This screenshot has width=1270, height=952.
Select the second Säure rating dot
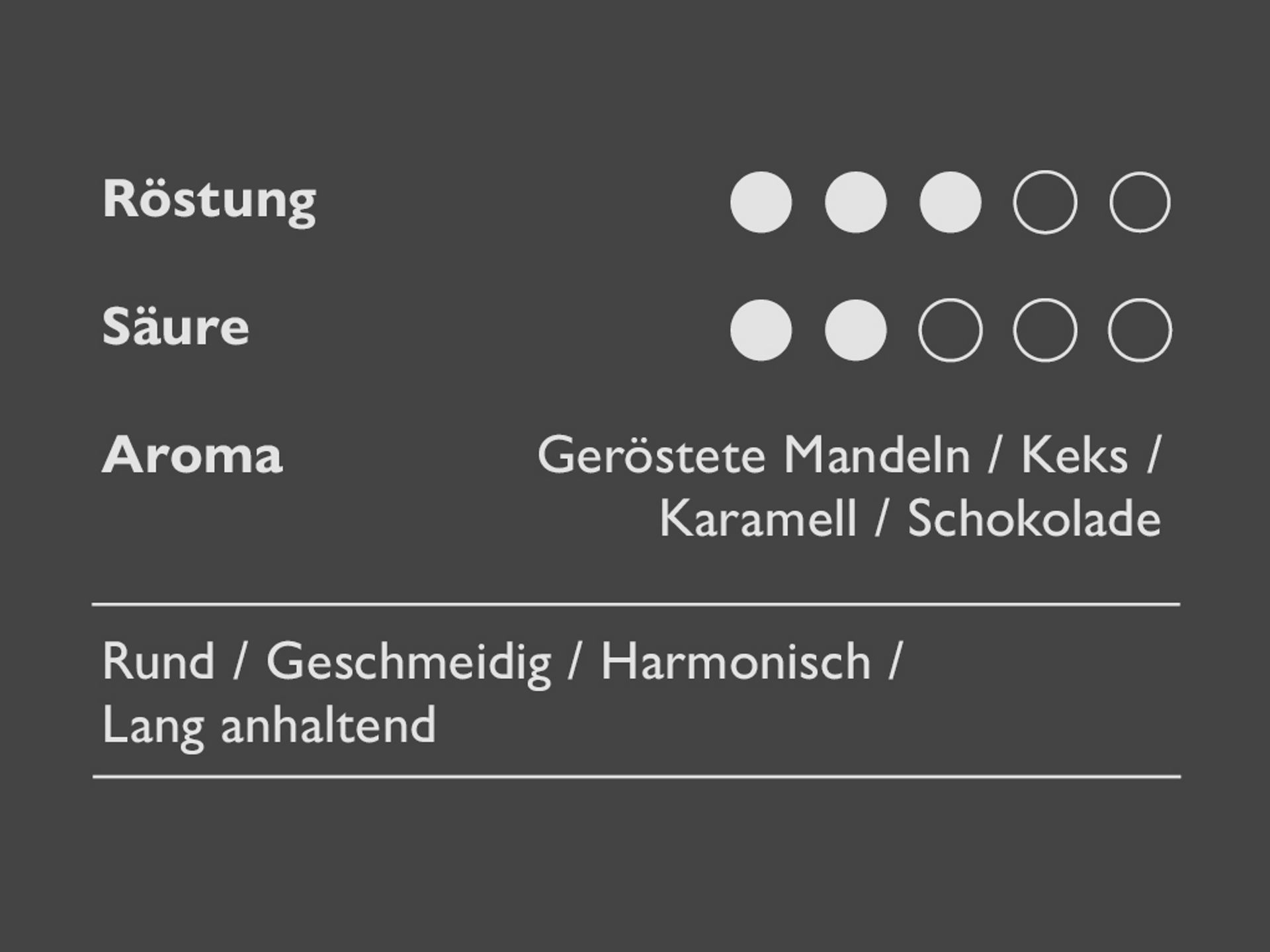855,330
